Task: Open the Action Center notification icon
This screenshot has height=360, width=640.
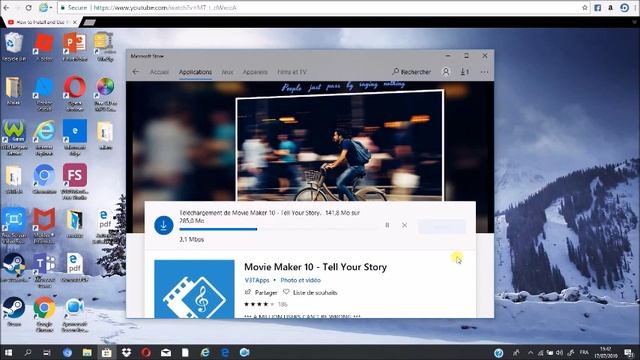Action: 629,353
